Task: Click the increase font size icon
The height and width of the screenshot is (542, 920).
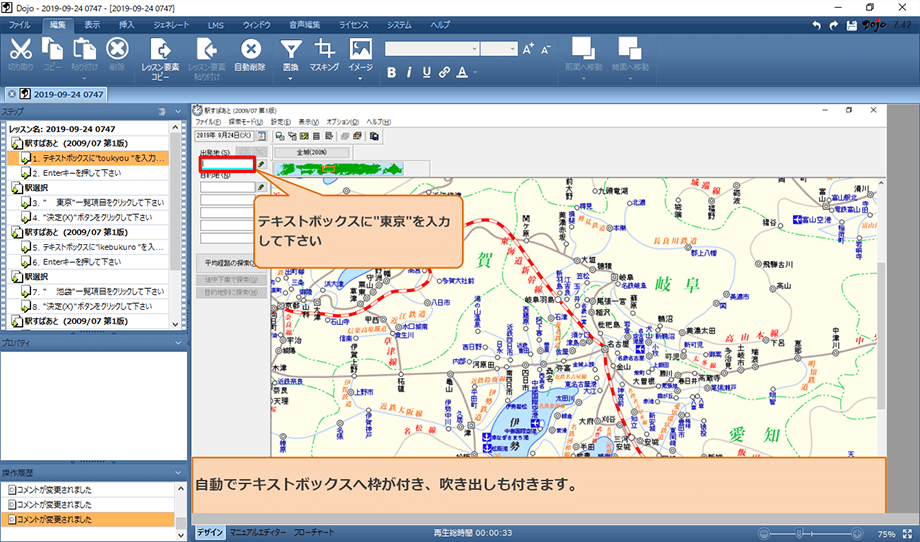Action: coord(528,48)
